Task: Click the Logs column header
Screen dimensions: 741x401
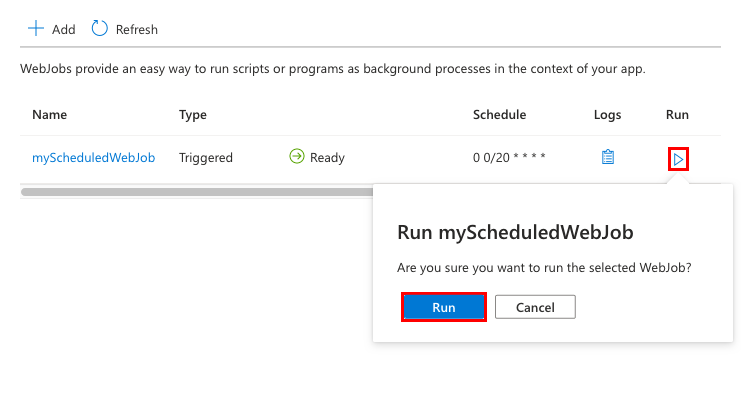Action: pyautogui.click(x=607, y=115)
